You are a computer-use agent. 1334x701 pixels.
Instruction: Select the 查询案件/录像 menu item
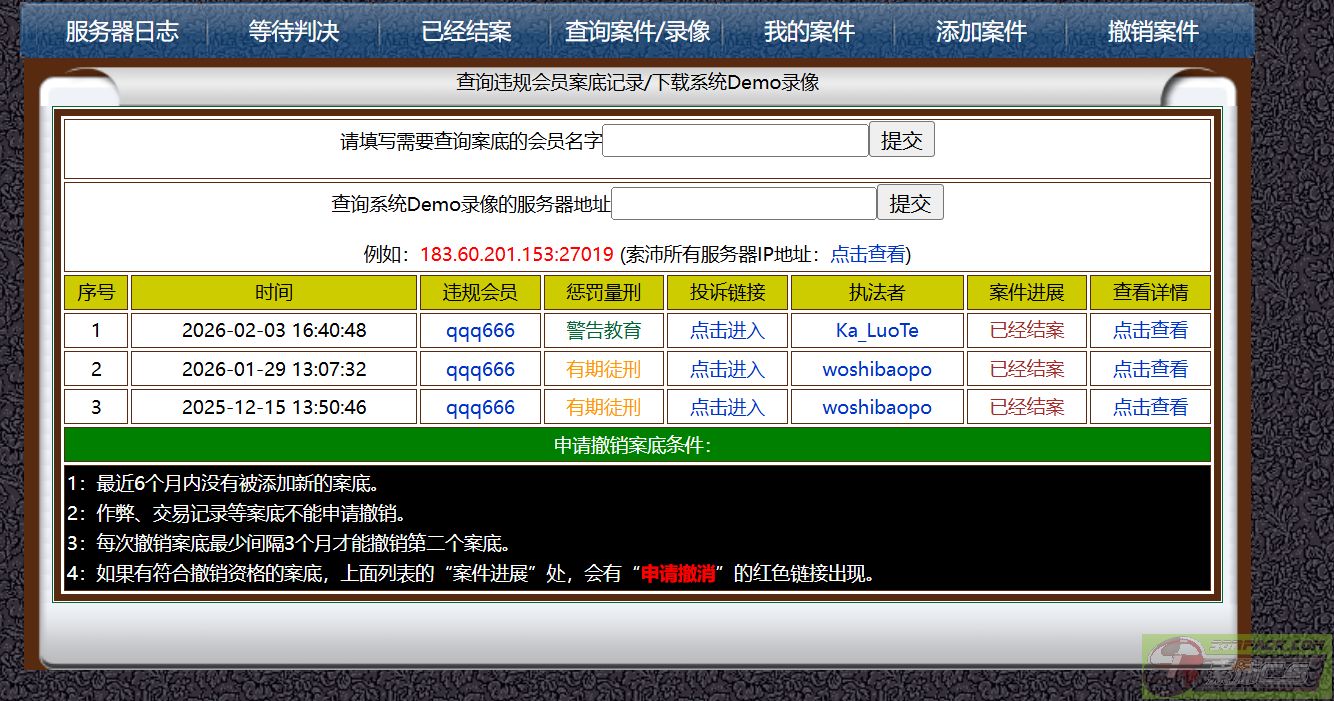pyautogui.click(x=637, y=32)
